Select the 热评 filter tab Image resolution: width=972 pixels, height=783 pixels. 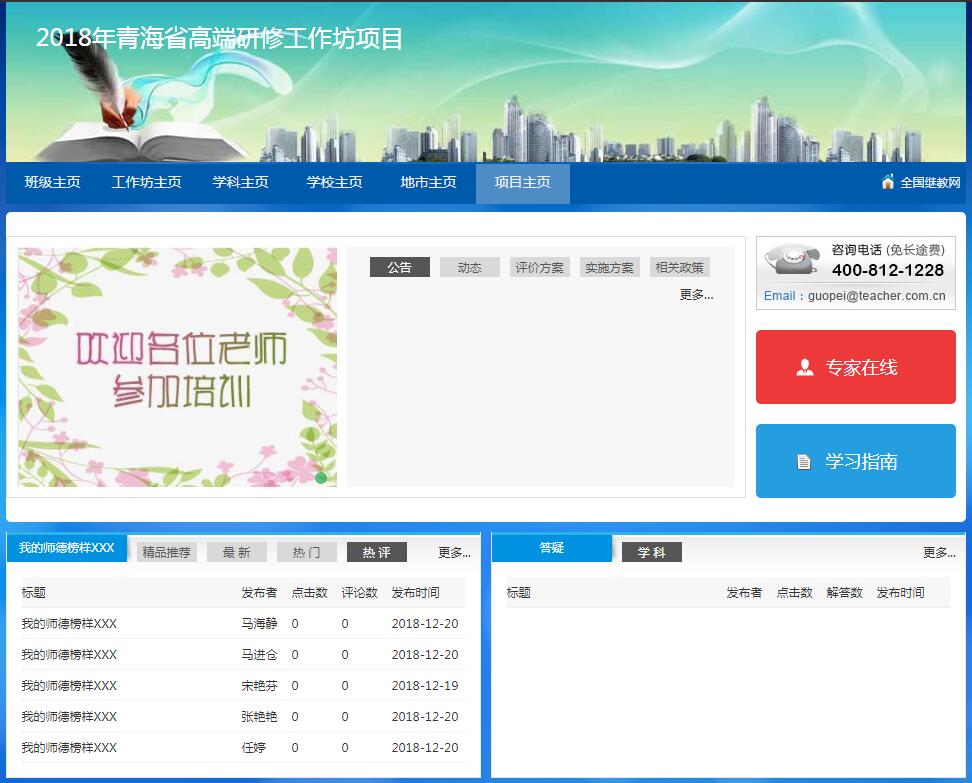pos(377,552)
